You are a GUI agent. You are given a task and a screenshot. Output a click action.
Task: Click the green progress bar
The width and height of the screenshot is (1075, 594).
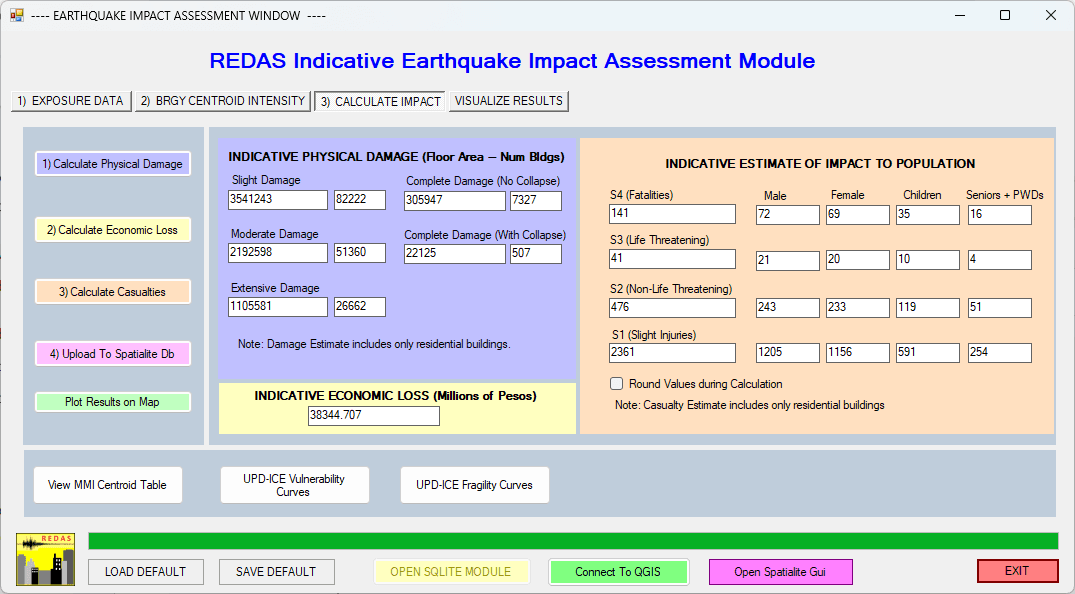click(572, 541)
